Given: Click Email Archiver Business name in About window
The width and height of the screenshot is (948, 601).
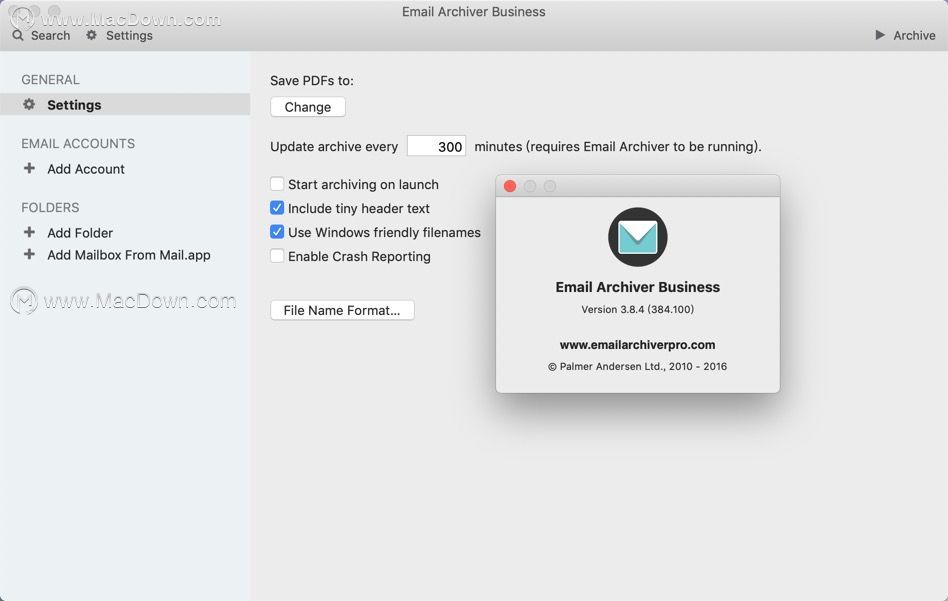Looking at the screenshot, I should click(x=637, y=287).
